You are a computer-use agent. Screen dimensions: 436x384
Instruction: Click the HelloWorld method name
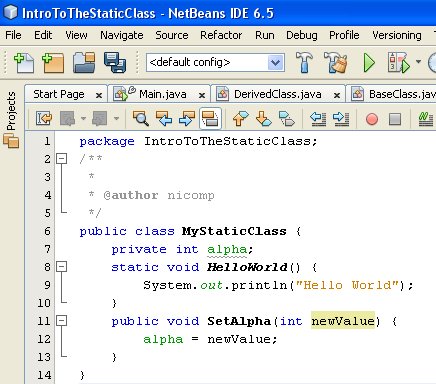point(247,267)
